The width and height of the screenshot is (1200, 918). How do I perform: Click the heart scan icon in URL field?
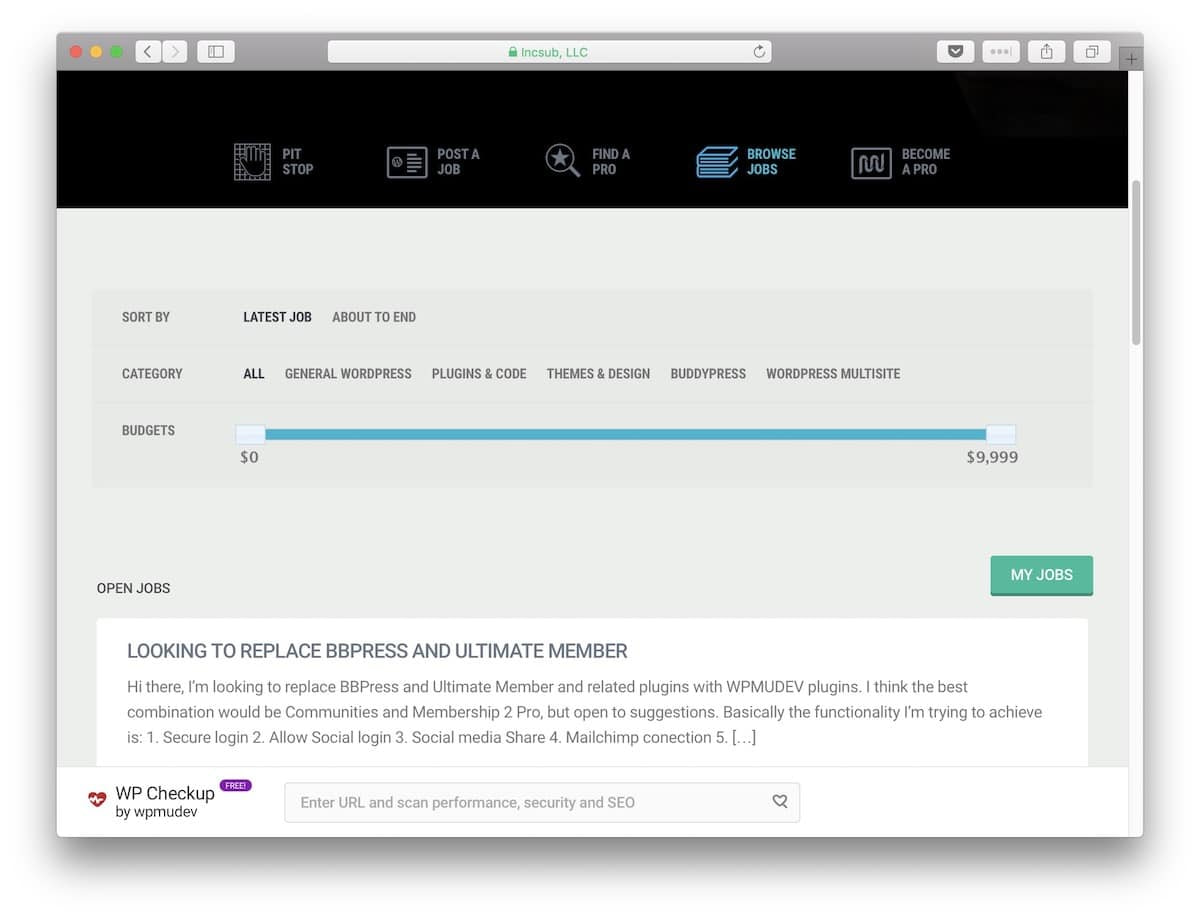[x=780, y=802]
